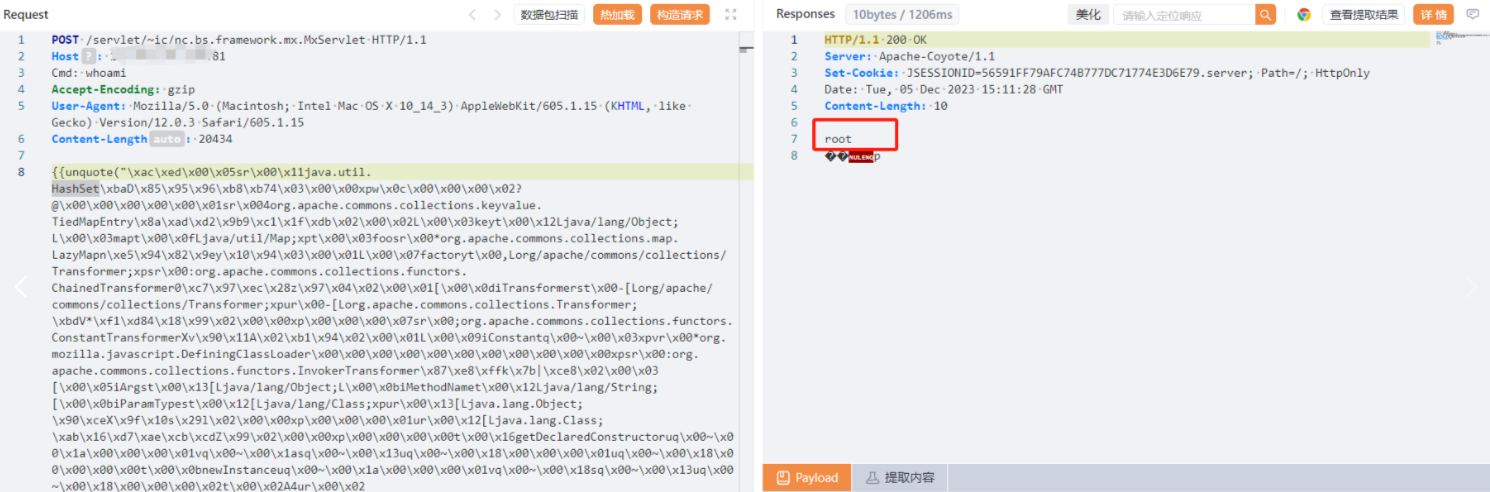Click the Responses panel title
The width and height of the screenshot is (1490, 492).
tap(805, 15)
